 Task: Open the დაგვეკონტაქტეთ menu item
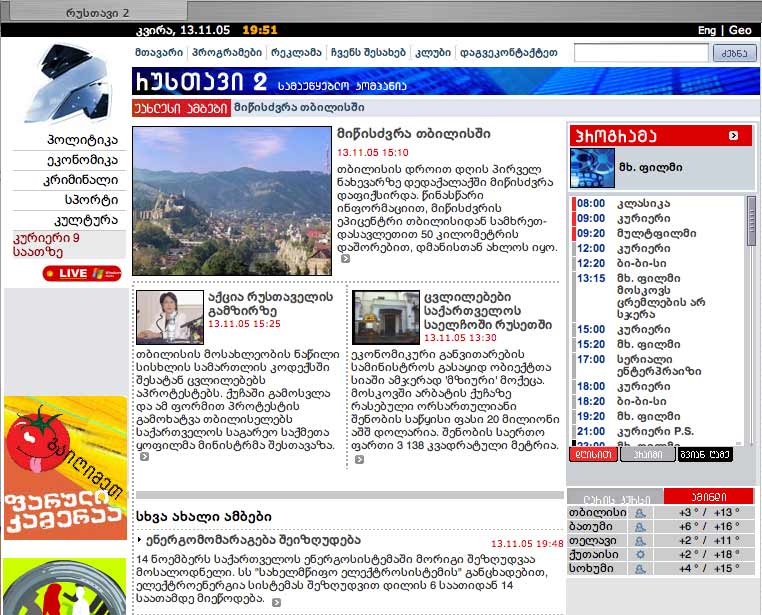point(509,52)
